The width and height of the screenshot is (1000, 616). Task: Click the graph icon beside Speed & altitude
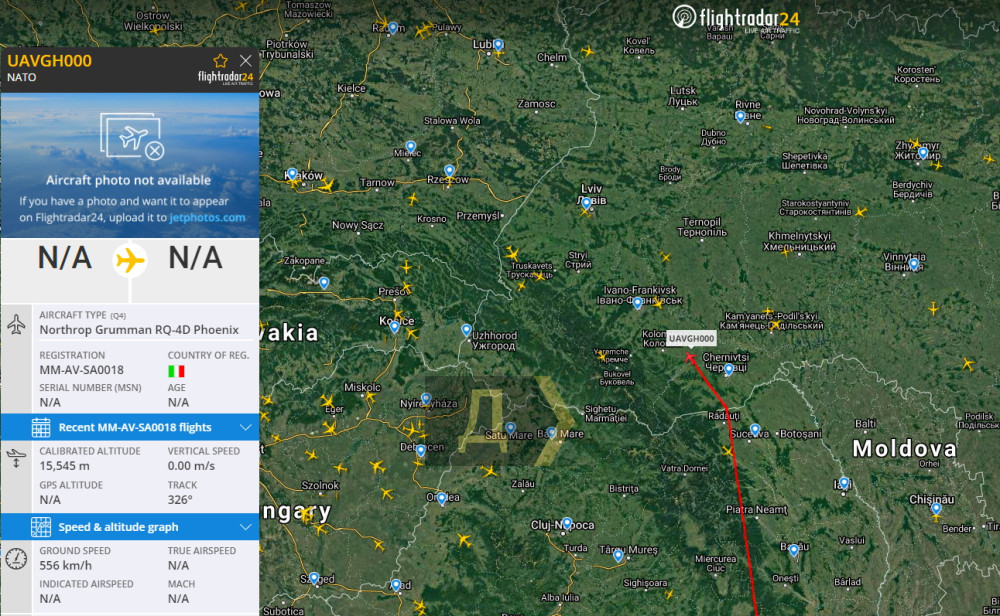click(x=41, y=527)
